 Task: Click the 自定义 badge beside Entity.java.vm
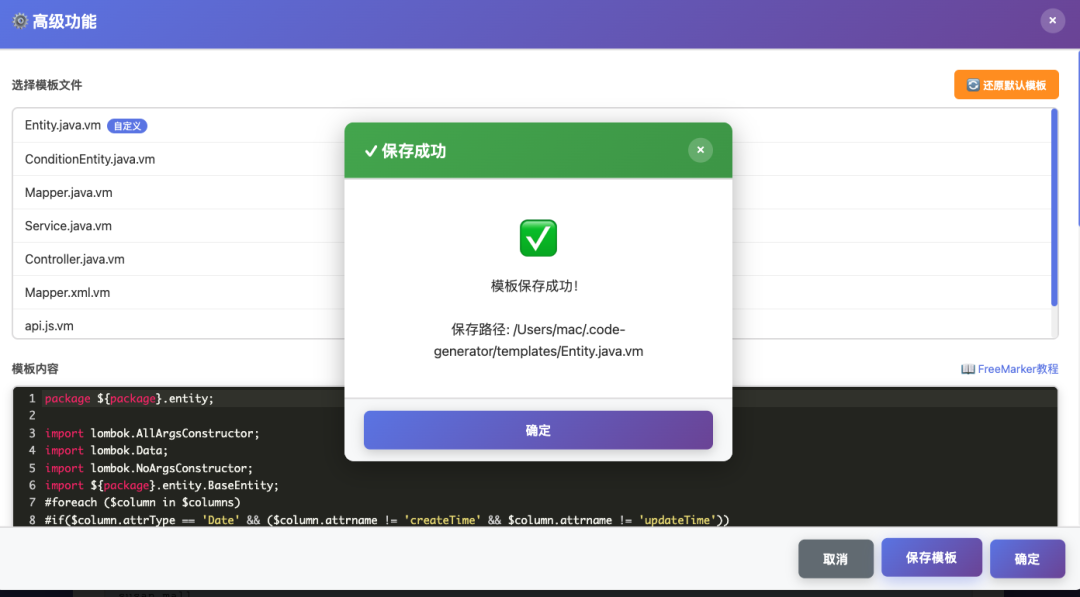click(x=127, y=125)
